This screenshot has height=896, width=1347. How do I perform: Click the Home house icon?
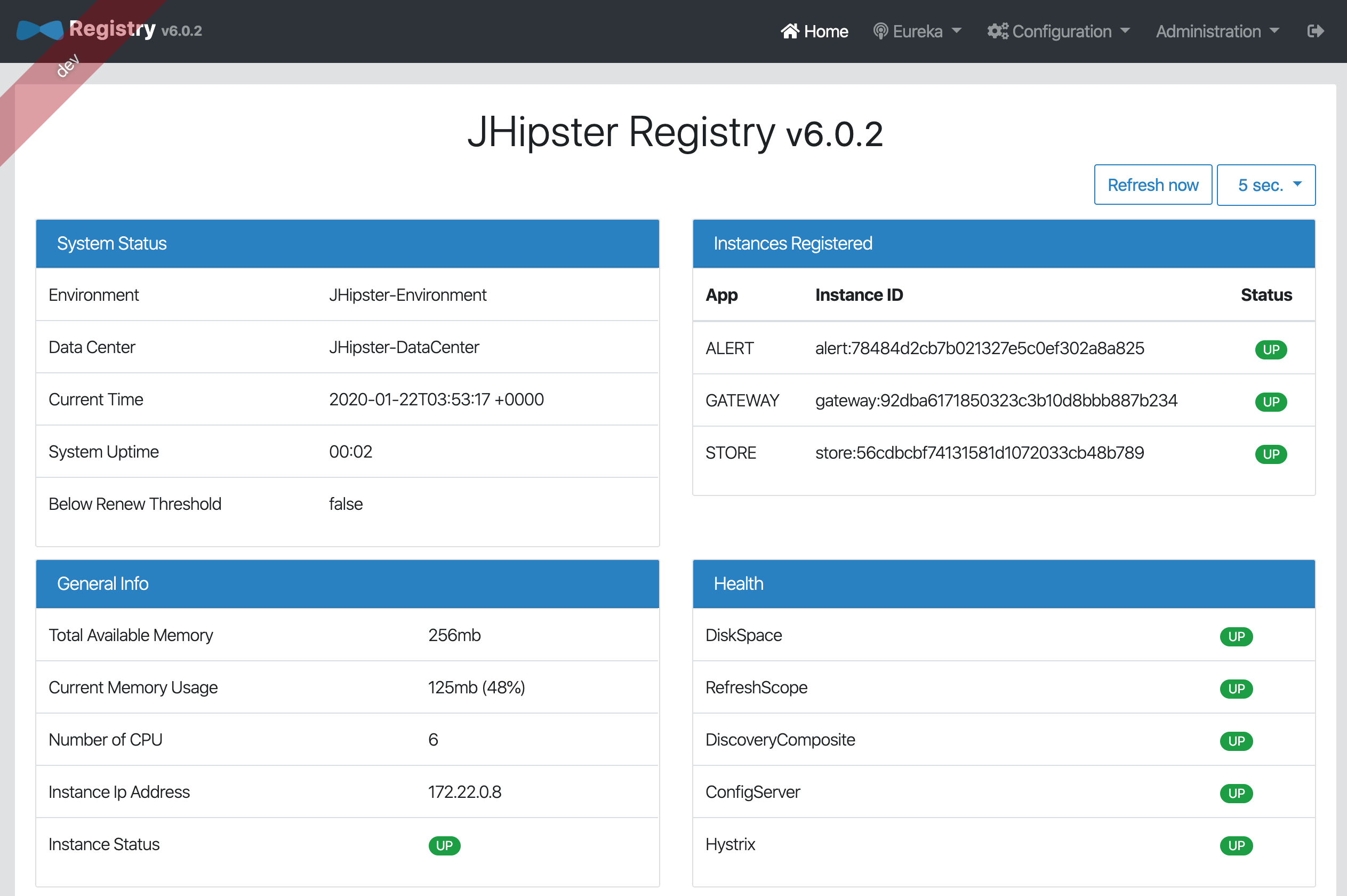790,31
